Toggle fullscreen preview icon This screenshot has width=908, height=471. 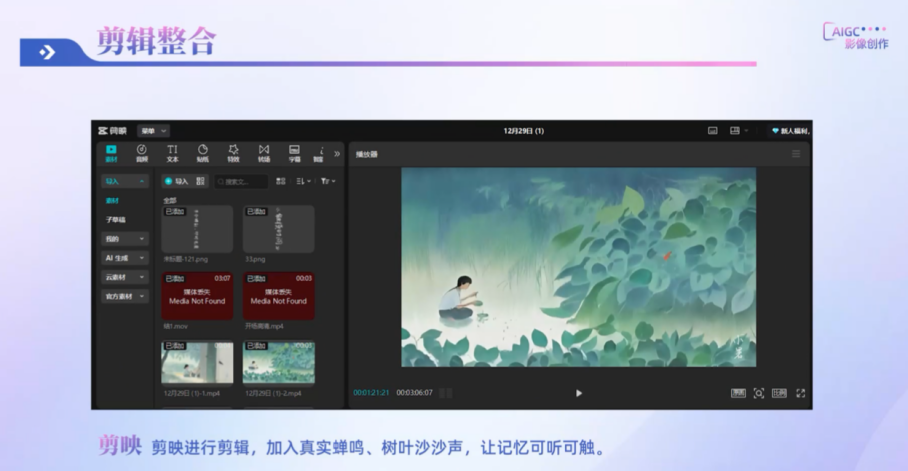pos(801,393)
